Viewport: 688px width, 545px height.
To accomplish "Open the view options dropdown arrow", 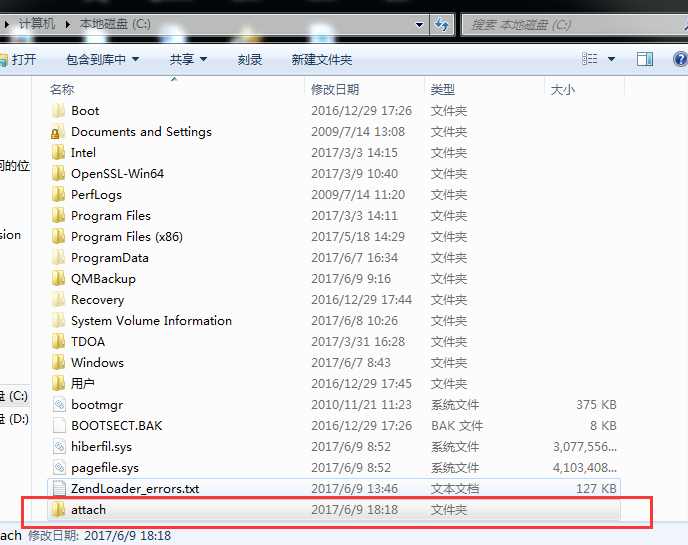I will click(611, 59).
